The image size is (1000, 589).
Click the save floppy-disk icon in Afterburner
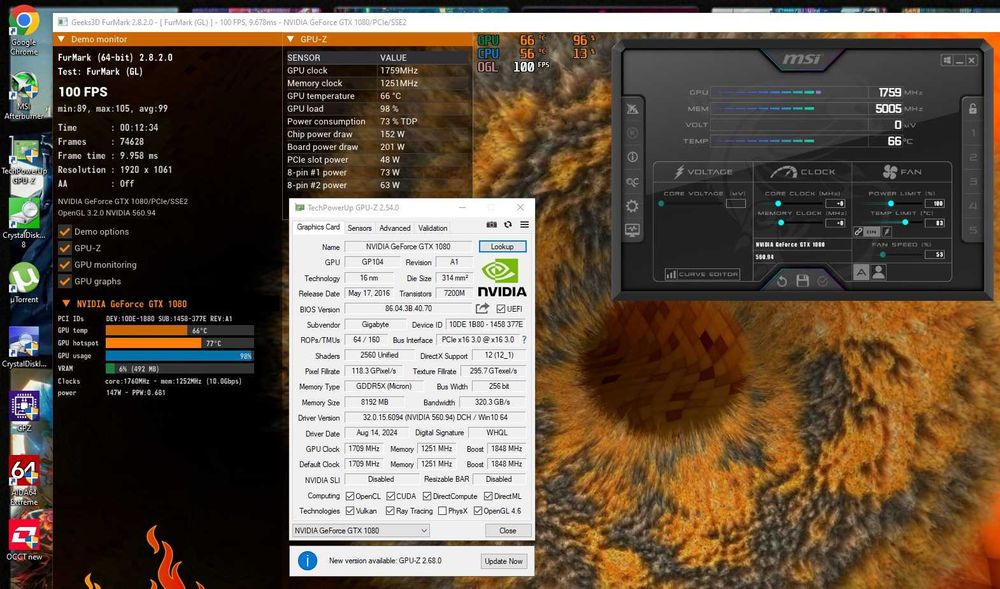tap(803, 280)
